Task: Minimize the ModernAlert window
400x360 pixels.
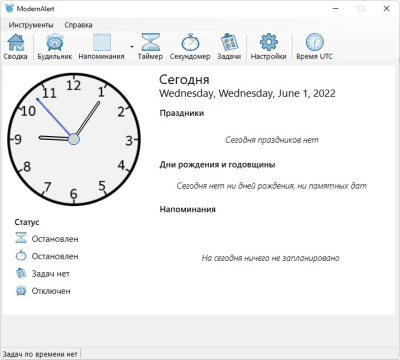Action: coord(336,9)
